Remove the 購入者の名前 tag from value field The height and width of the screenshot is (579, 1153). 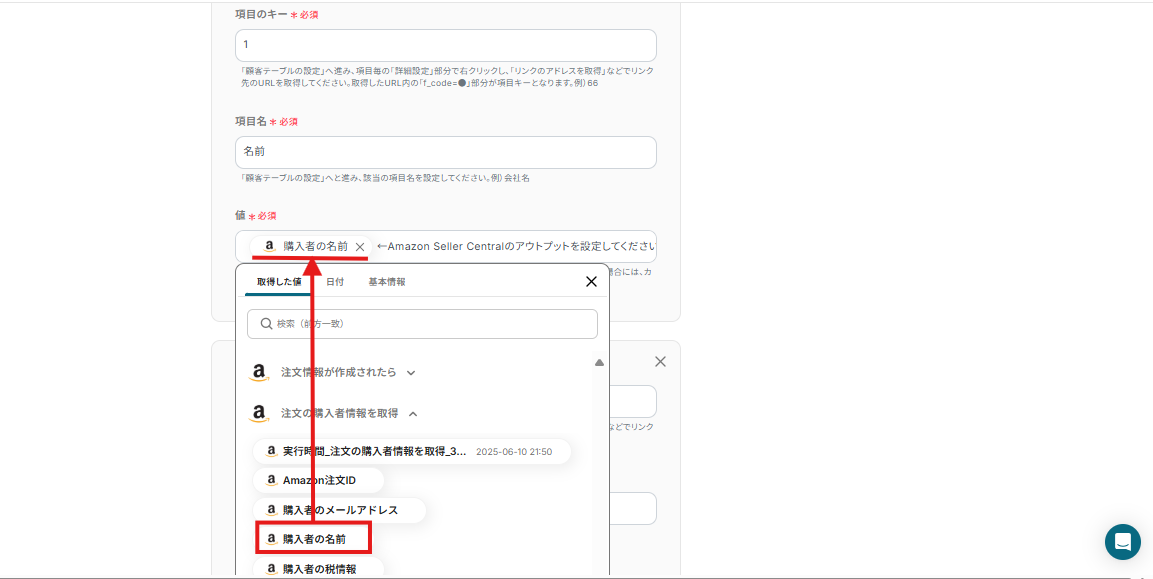[x=360, y=247]
